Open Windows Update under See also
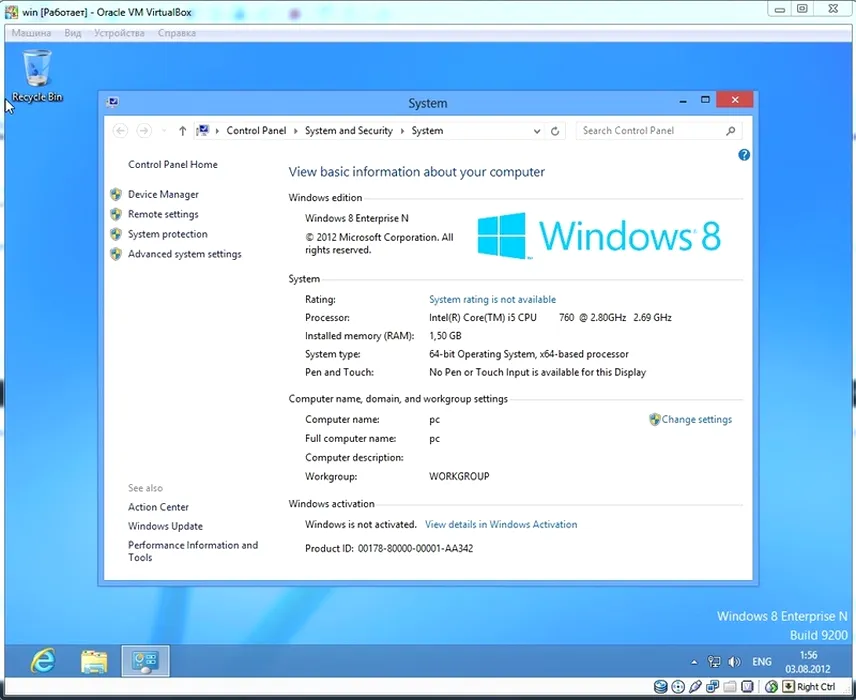 coord(165,526)
